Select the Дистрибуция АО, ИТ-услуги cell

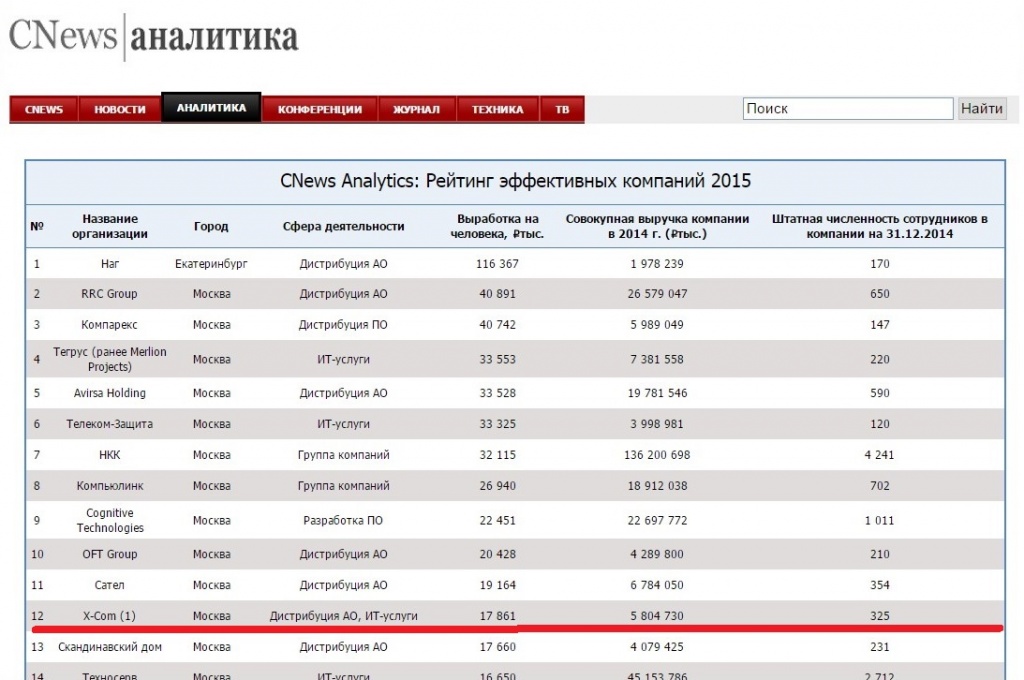344,616
